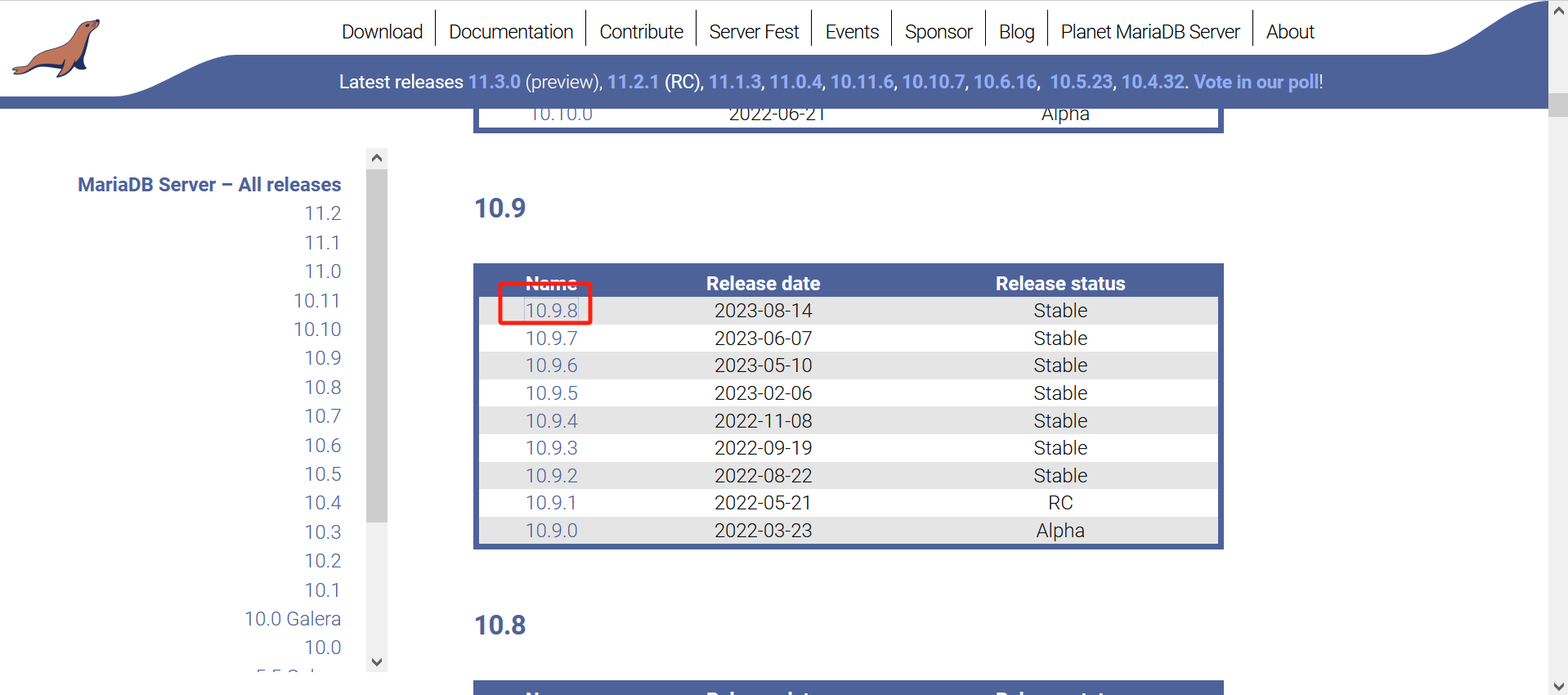Open the About menu item

click(1290, 32)
